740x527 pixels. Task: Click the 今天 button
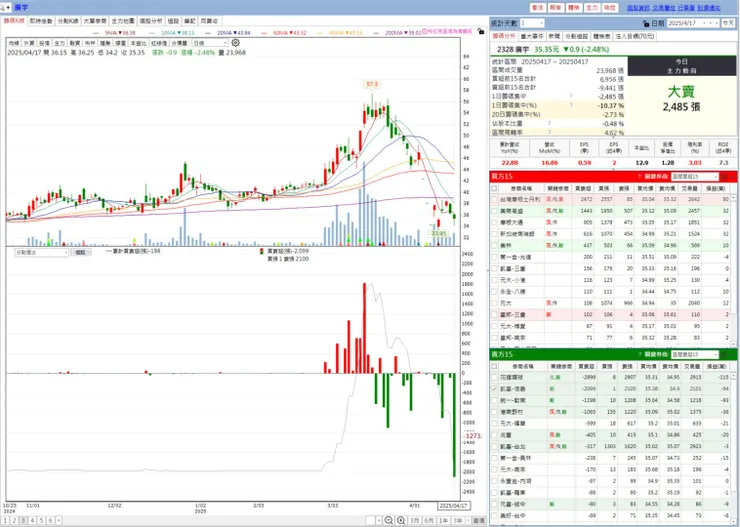[x=727, y=23]
